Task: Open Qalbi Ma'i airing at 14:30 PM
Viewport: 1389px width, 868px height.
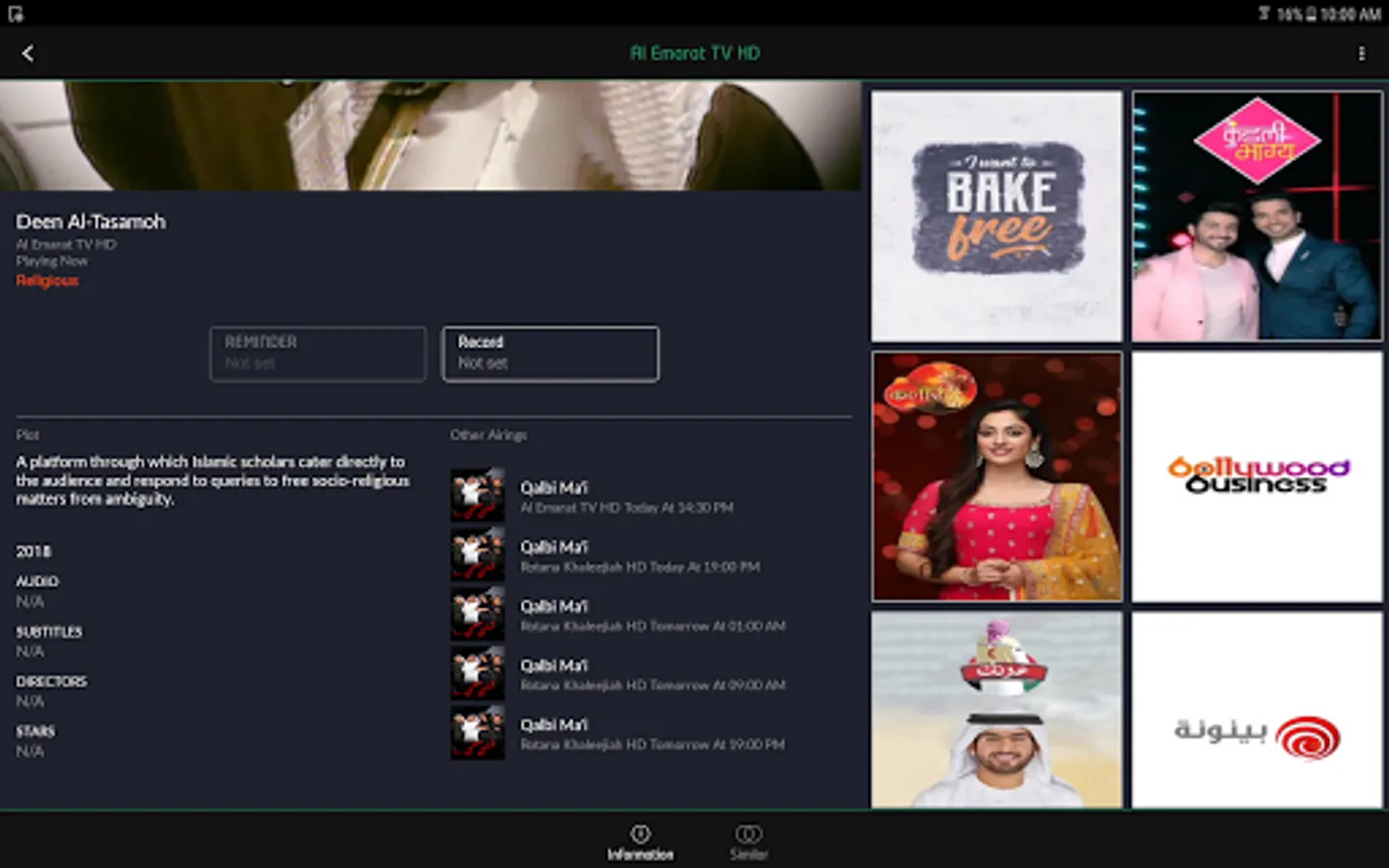Action: click(651, 496)
